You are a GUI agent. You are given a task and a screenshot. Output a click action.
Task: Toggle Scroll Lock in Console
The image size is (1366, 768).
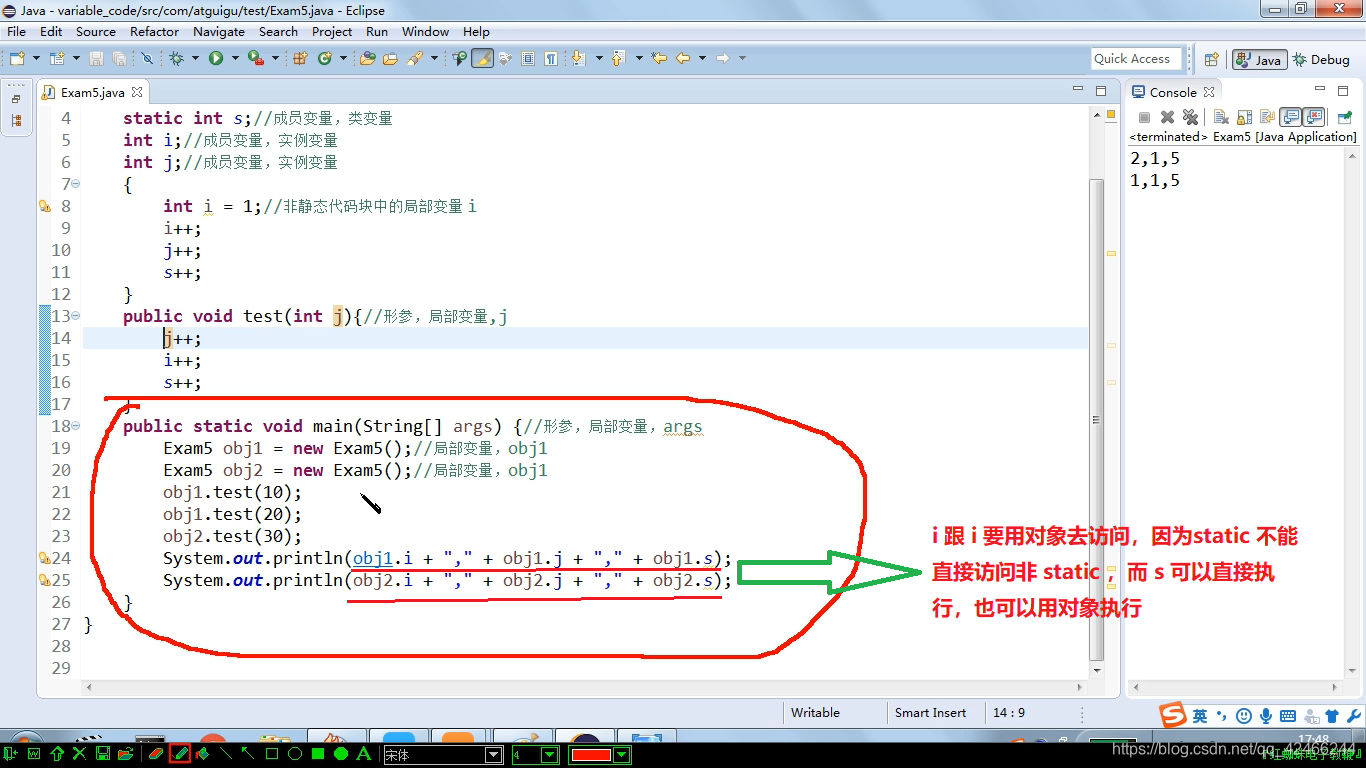pos(1245,118)
